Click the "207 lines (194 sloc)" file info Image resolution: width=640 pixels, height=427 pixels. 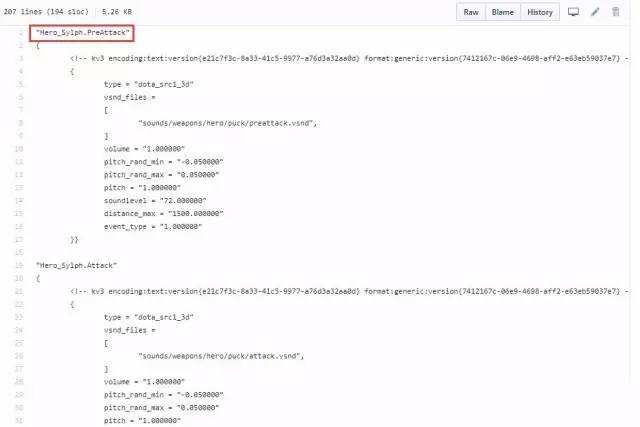point(46,12)
